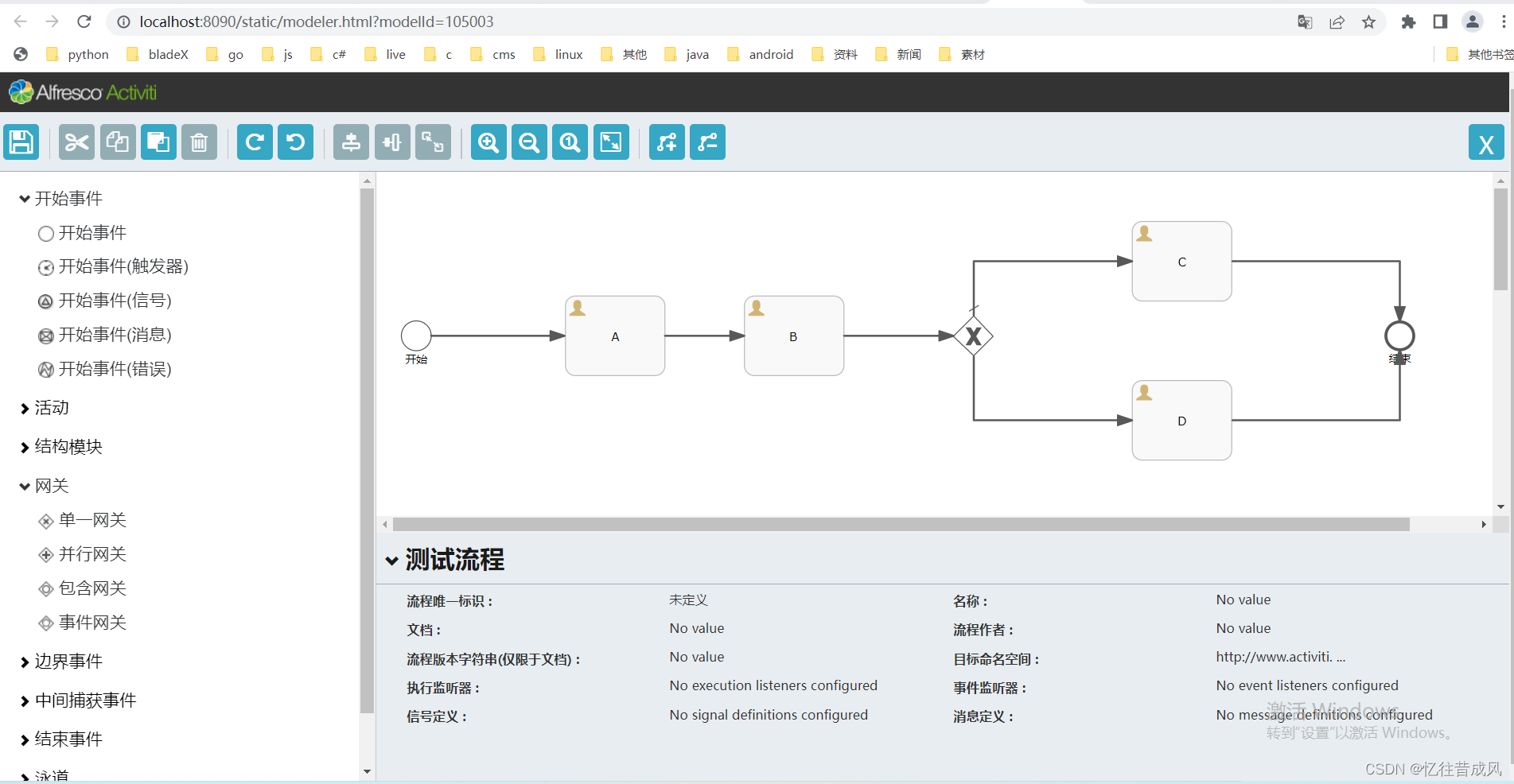The image size is (1514, 784).
Task: Save the model with the floppy disk icon
Action: pyautogui.click(x=21, y=142)
